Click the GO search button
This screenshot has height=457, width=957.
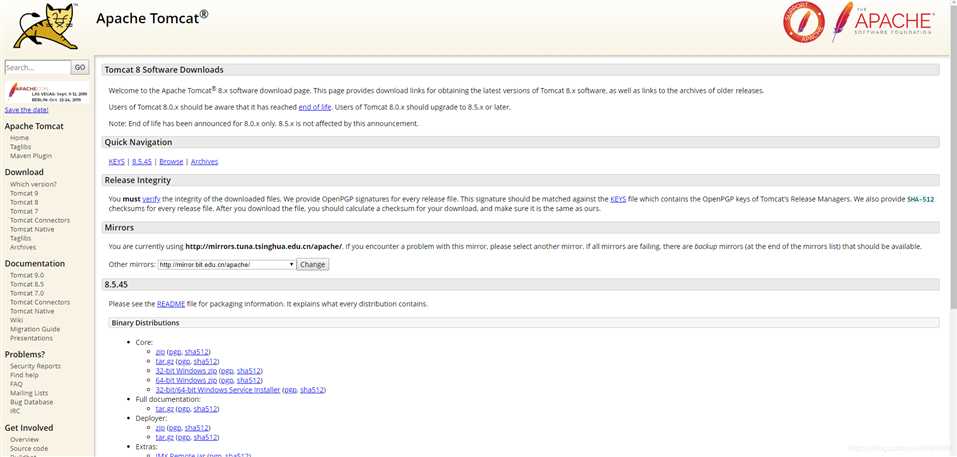(x=80, y=68)
